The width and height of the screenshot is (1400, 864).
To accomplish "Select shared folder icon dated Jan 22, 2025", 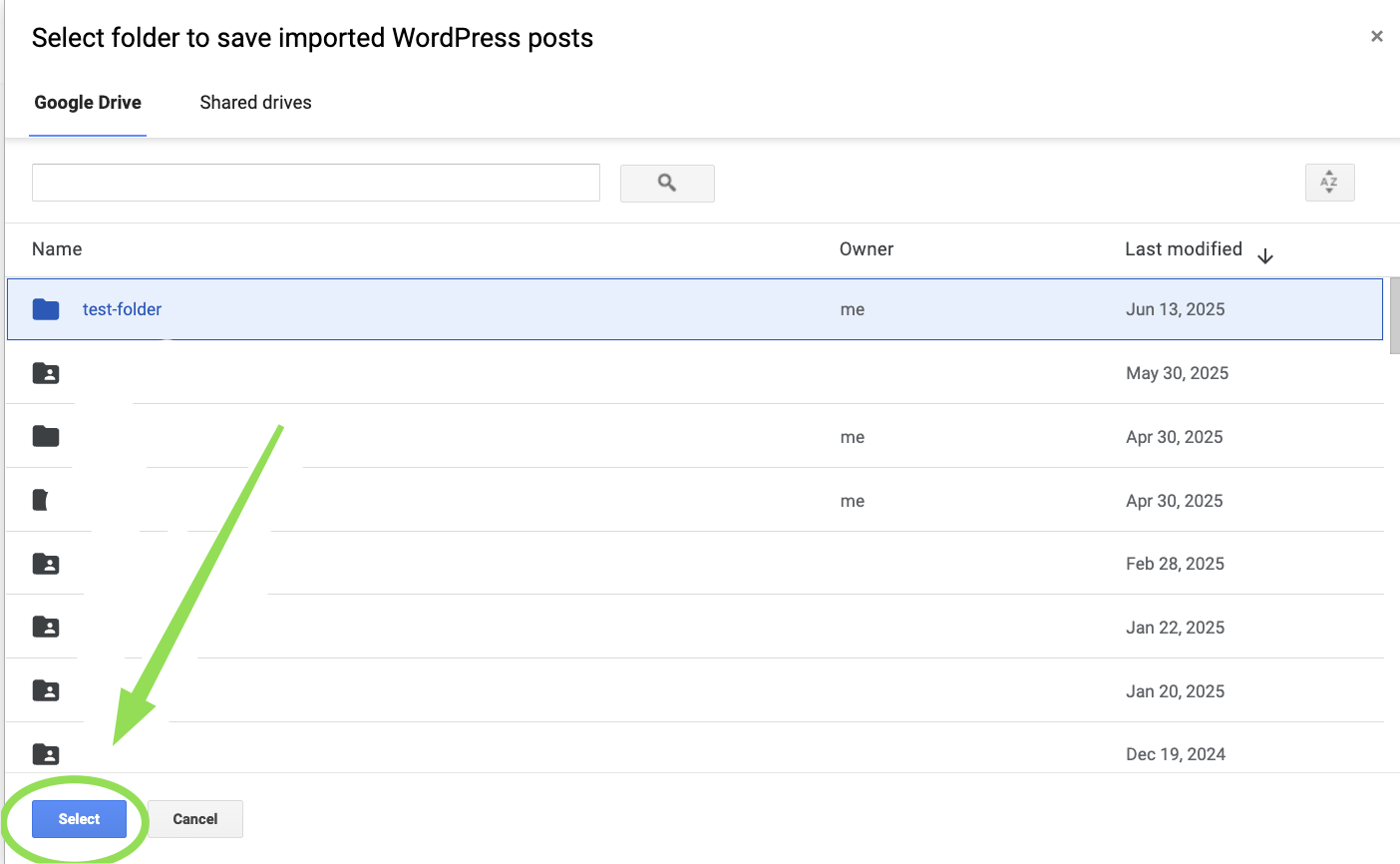I will [x=46, y=627].
